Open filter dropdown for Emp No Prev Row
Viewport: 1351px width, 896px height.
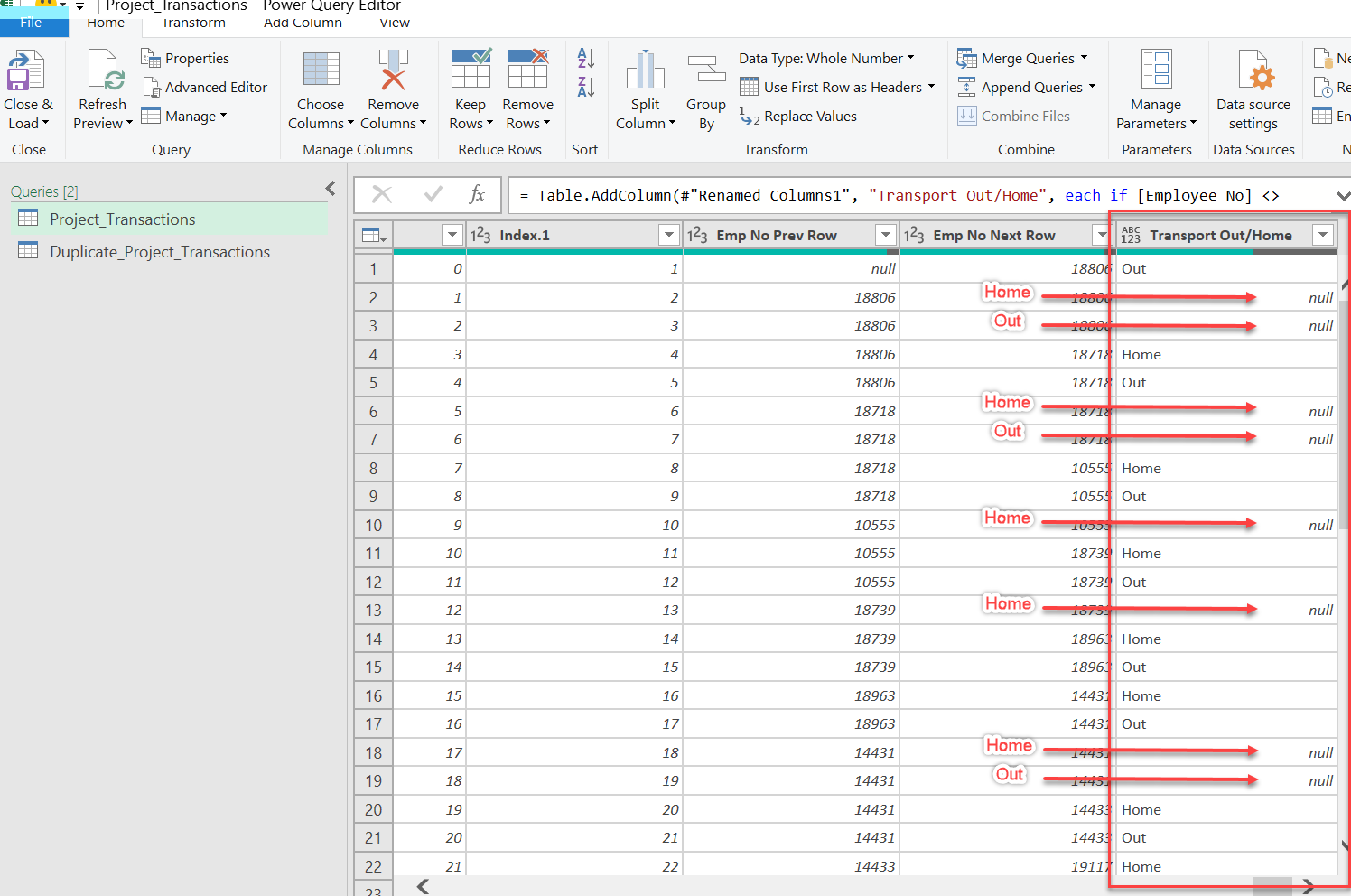coord(885,236)
